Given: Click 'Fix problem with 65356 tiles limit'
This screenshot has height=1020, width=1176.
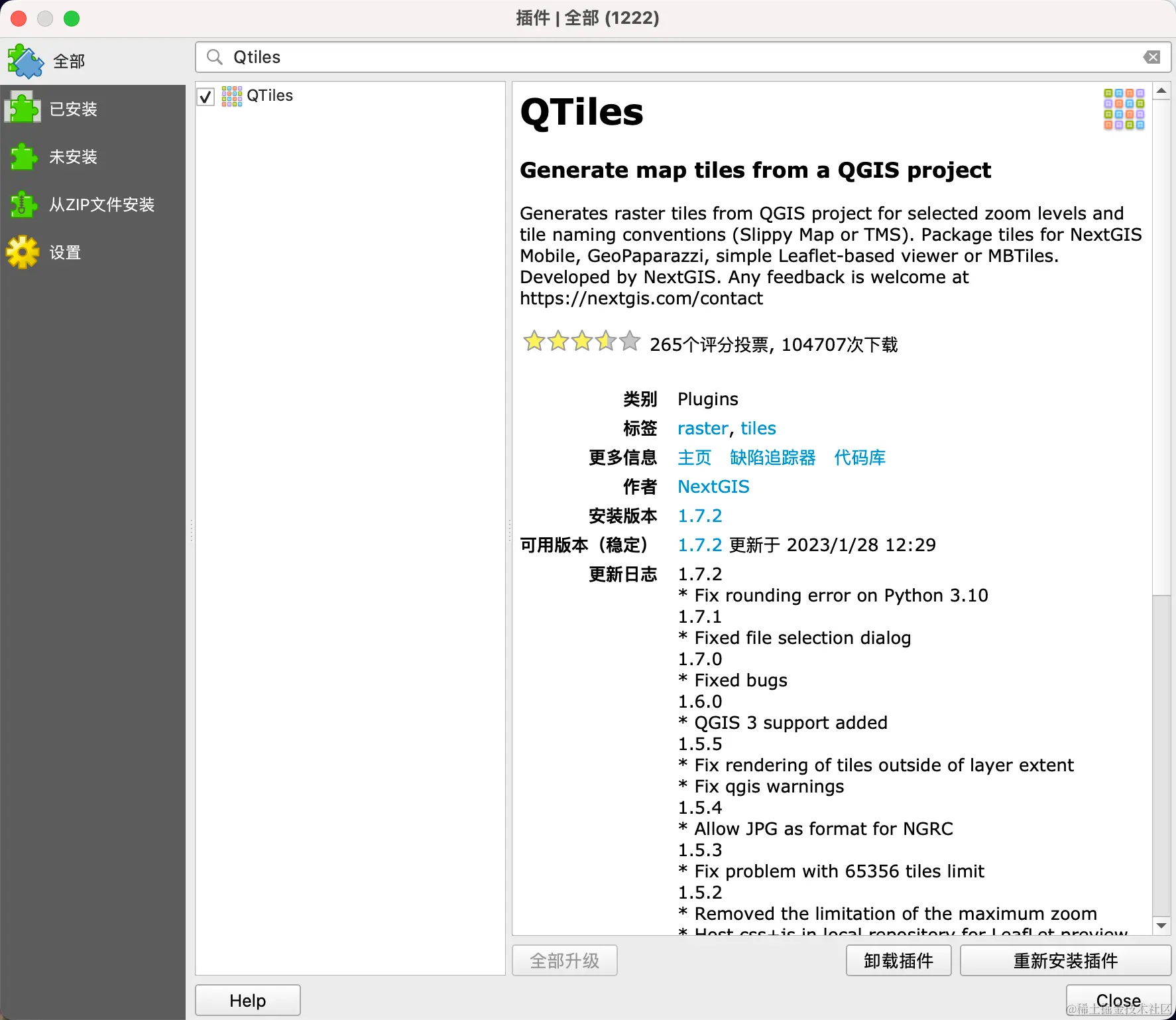Looking at the screenshot, I should (x=839, y=871).
